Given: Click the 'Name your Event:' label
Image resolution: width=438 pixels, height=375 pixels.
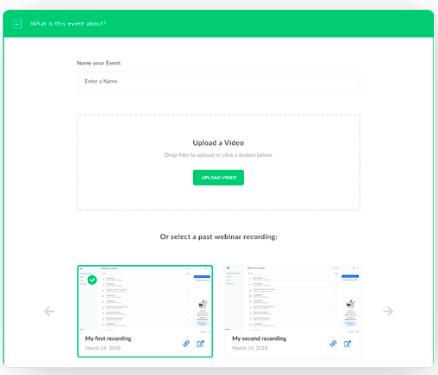Looking at the screenshot, I should (99, 63).
